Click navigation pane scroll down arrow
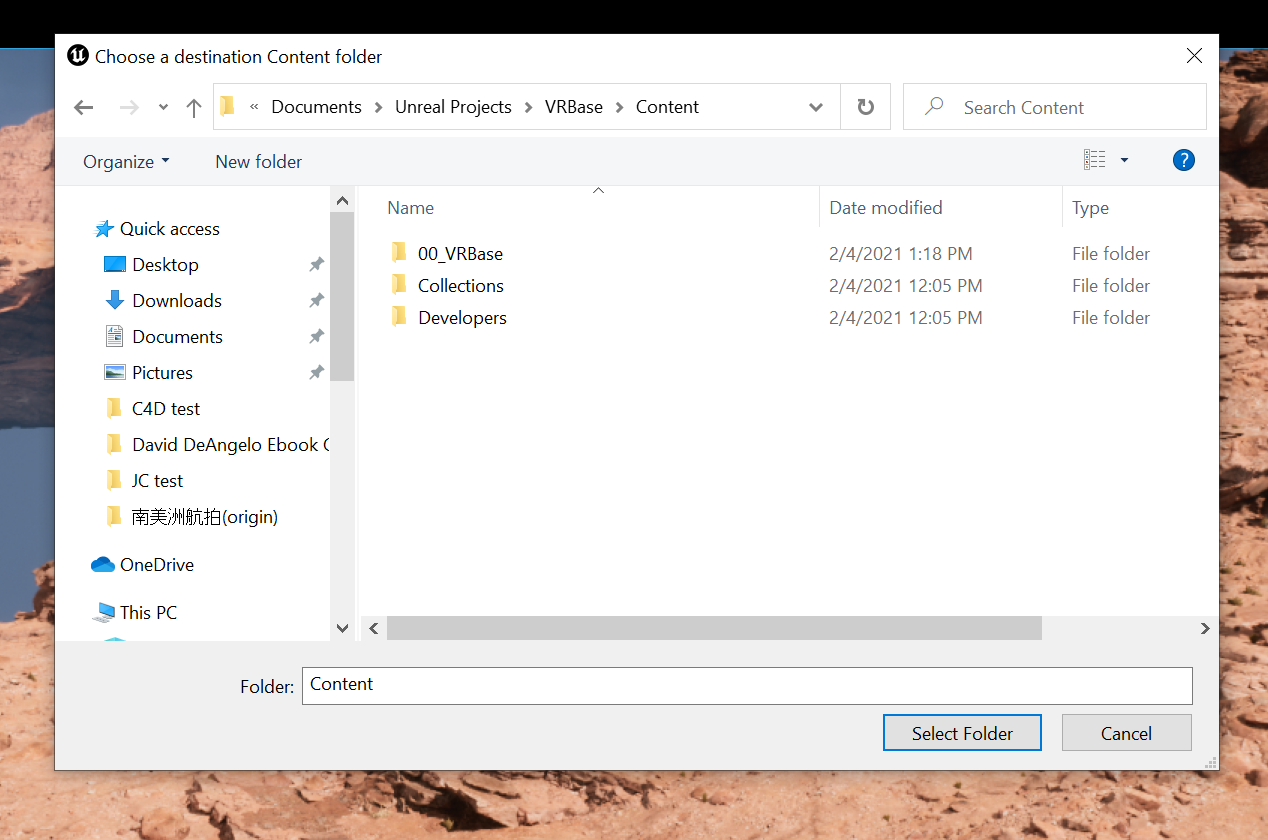The height and width of the screenshot is (840, 1268). (x=343, y=628)
